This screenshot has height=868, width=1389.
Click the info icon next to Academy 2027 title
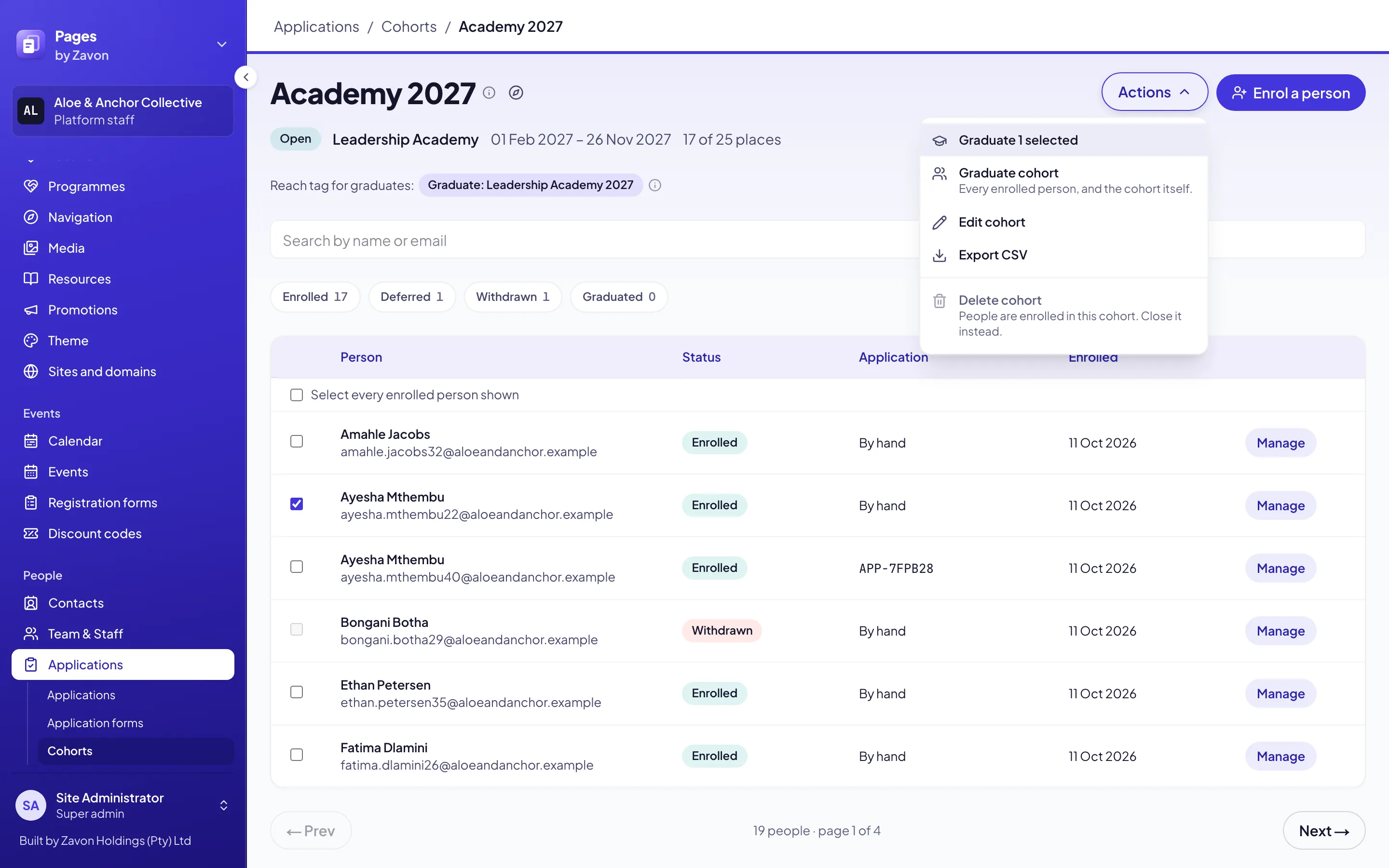[x=489, y=93]
